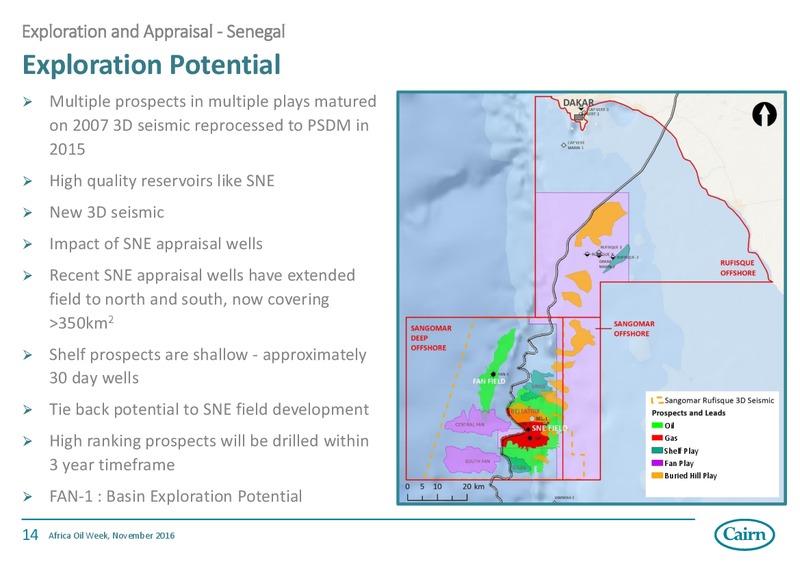Click 'Impact of SNE appraisal wells' bullet
Image resolution: width=800 pixels, height=566 pixels.
pos(156,244)
